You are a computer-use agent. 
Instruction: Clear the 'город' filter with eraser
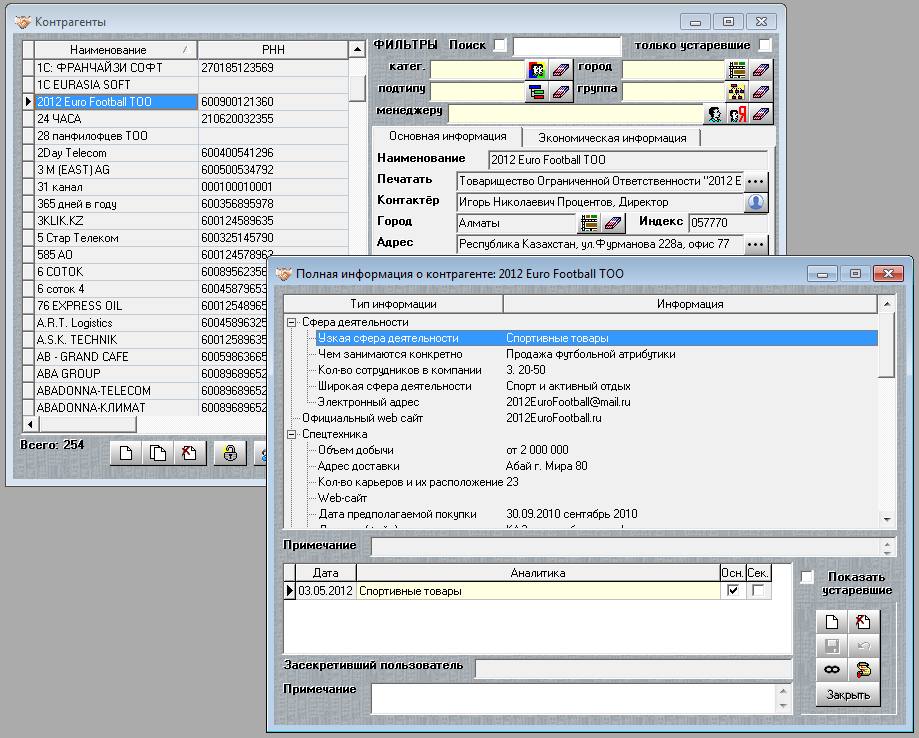(761, 70)
